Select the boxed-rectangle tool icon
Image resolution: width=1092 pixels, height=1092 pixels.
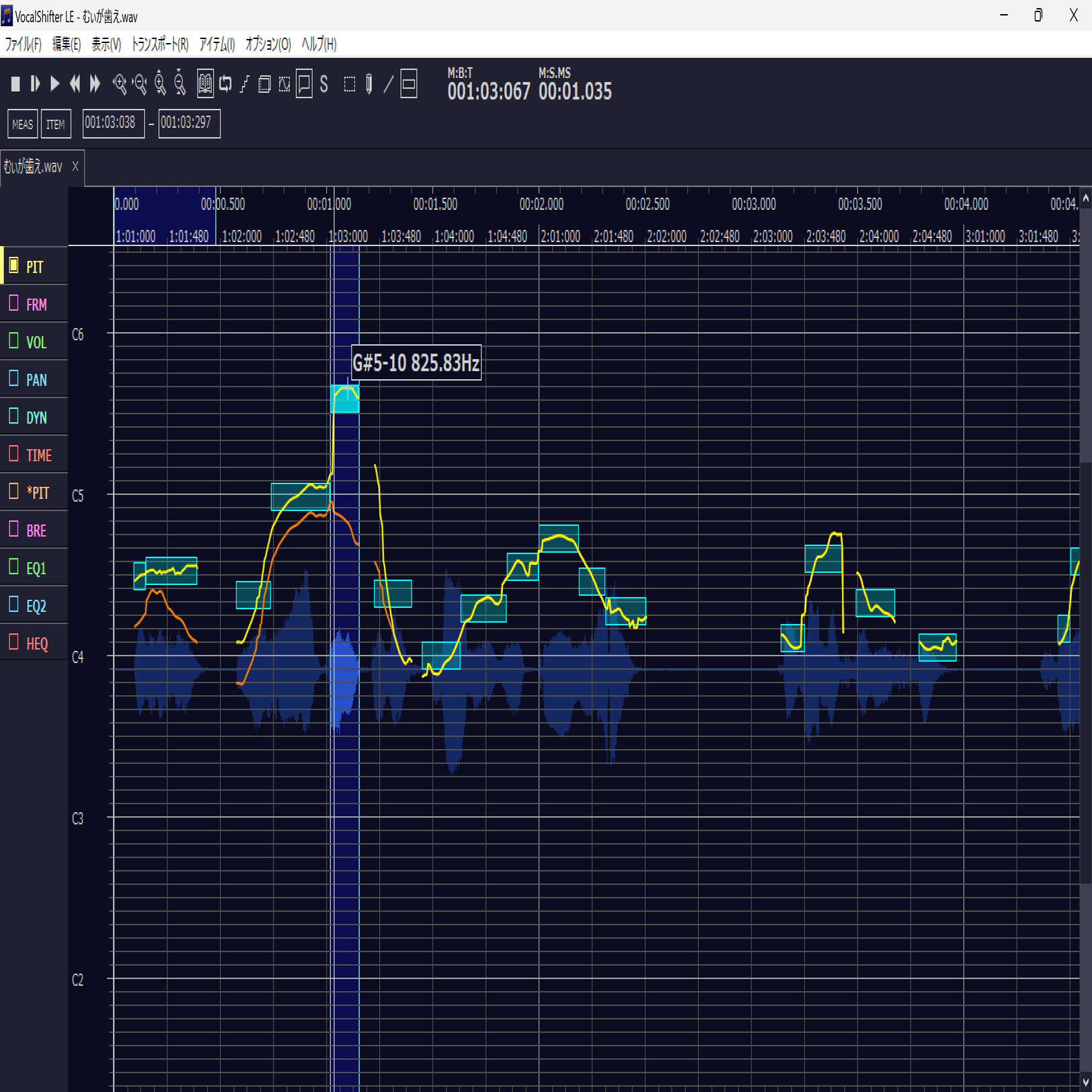point(409,84)
